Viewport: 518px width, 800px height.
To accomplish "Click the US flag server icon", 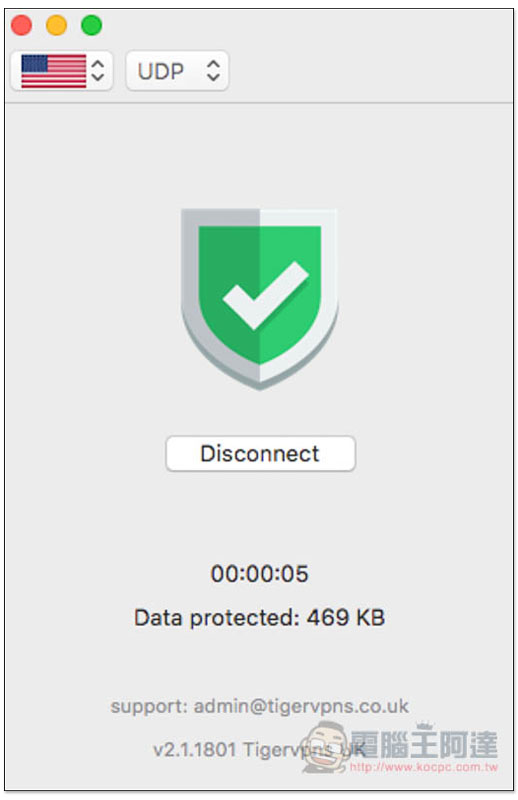I will 54,71.
